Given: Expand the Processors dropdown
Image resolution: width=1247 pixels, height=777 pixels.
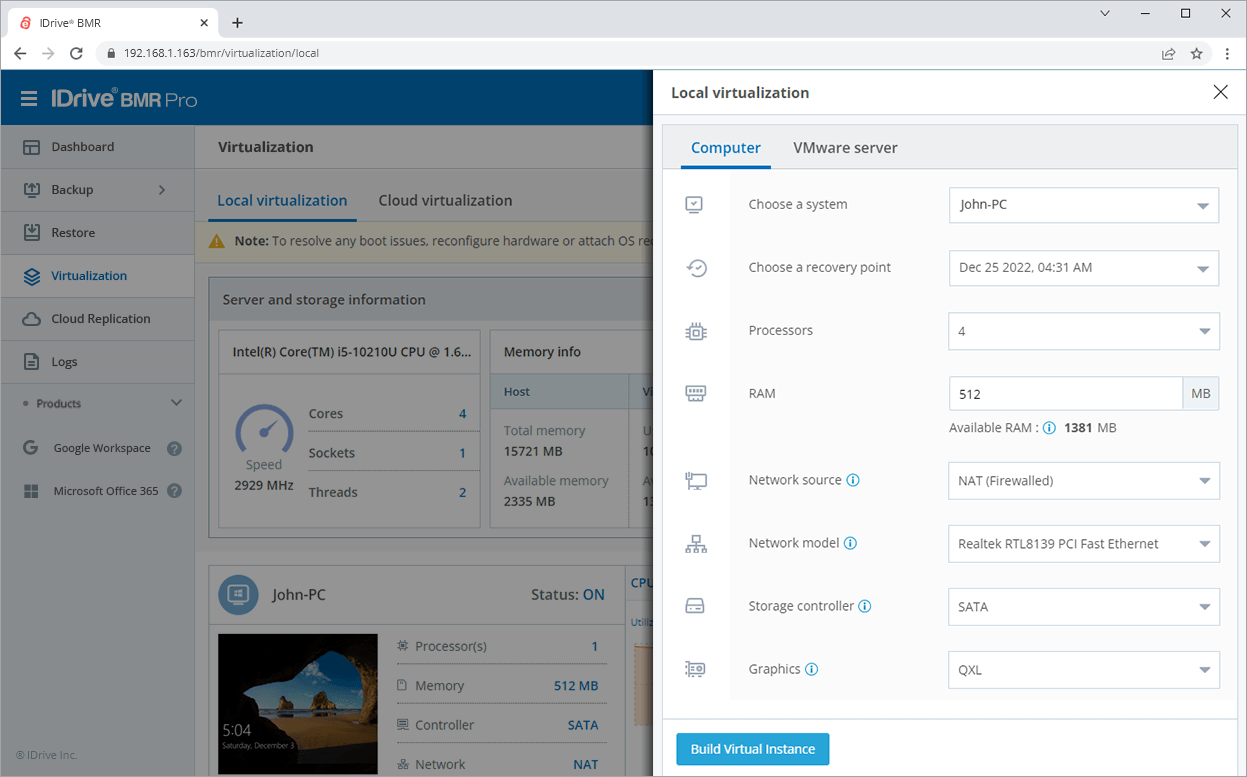Looking at the screenshot, I should pos(1083,331).
